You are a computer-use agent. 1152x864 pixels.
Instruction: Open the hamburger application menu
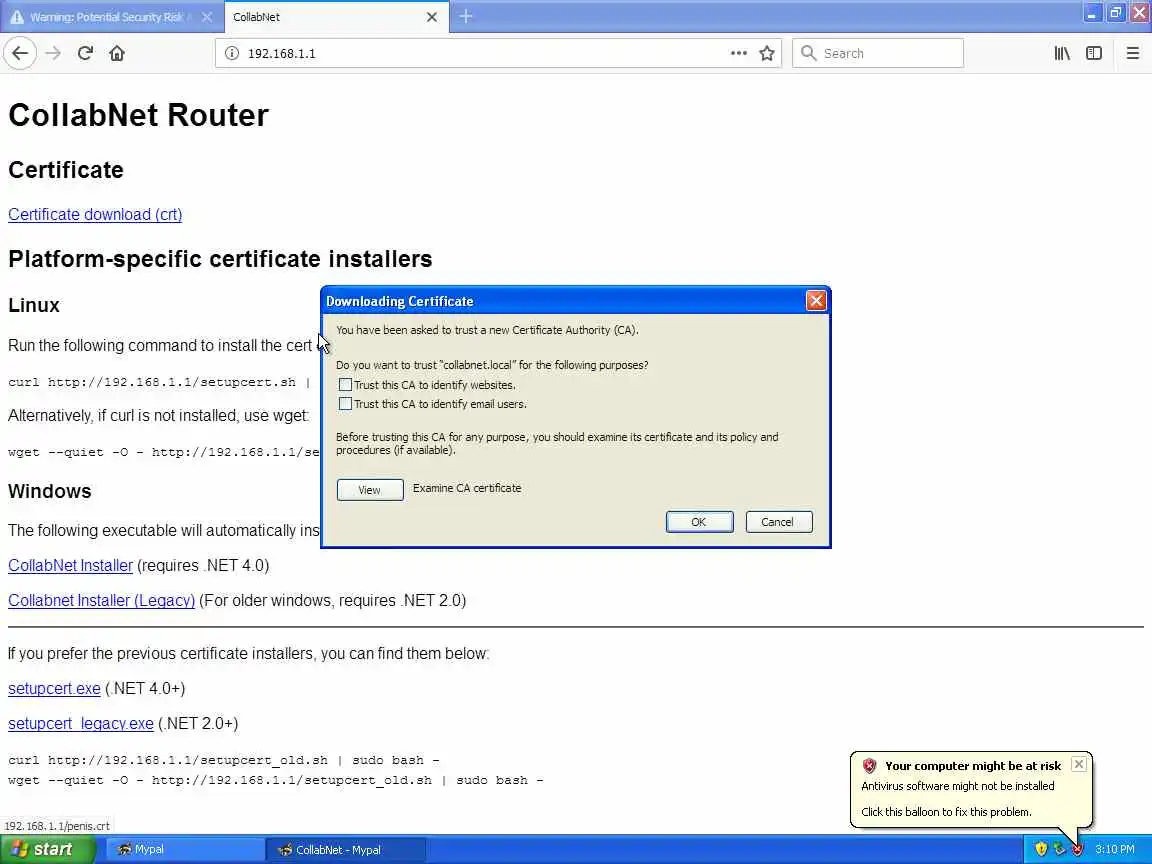(x=1132, y=53)
